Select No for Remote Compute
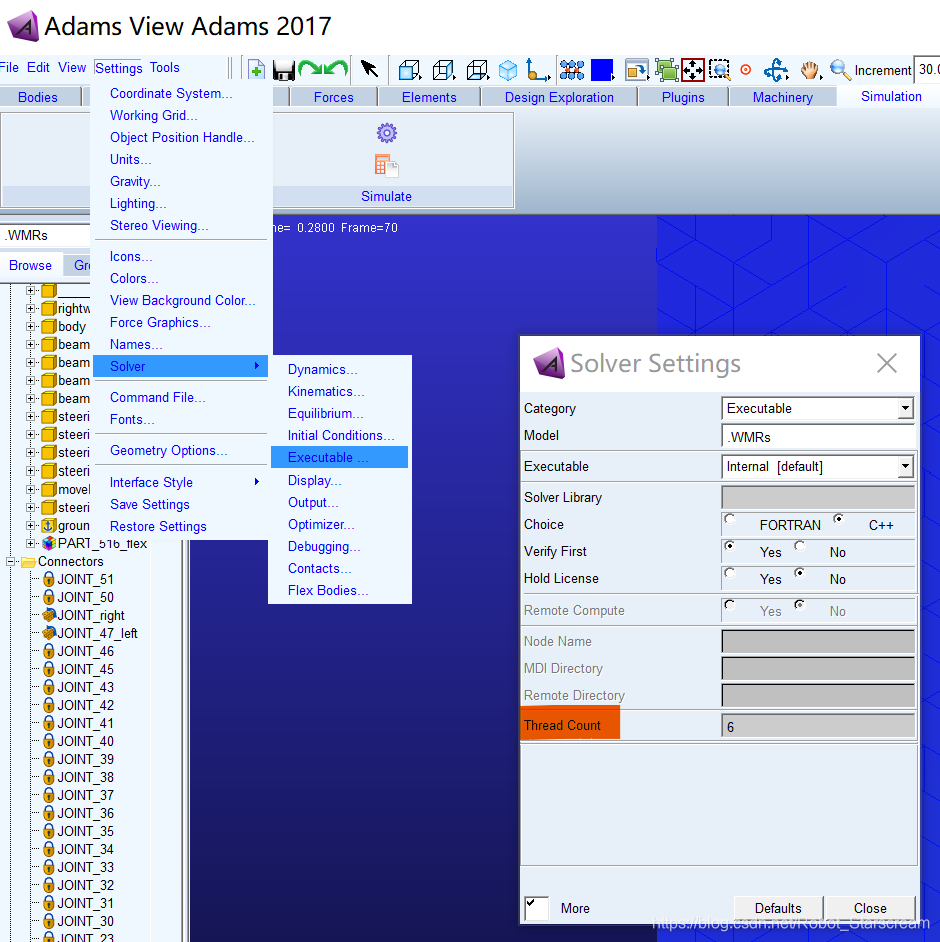 (x=799, y=604)
